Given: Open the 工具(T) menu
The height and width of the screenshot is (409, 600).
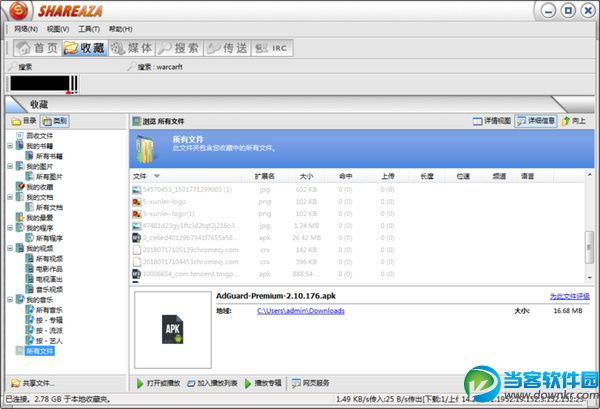Looking at the screenshot, I should 89,29.
